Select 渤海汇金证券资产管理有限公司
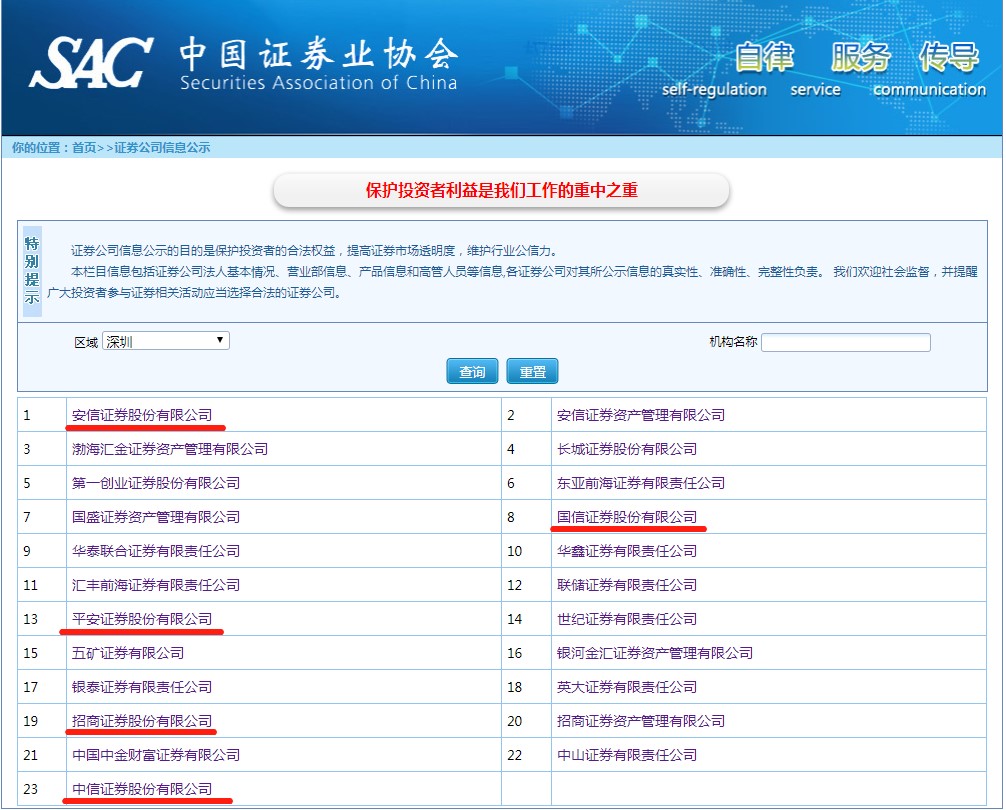 (169, 449)
